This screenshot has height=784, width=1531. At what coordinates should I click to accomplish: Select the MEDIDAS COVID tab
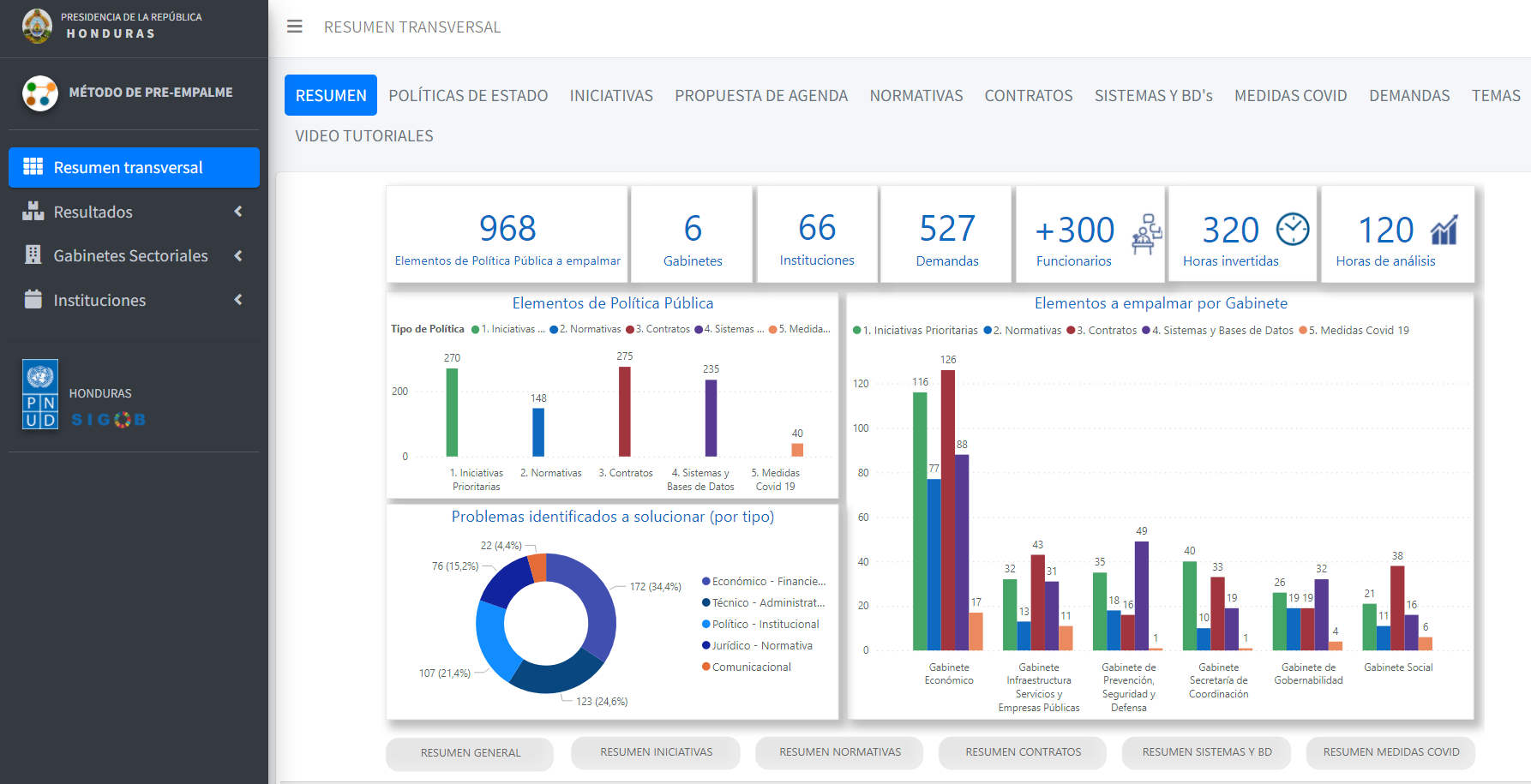click(1291, 95)
